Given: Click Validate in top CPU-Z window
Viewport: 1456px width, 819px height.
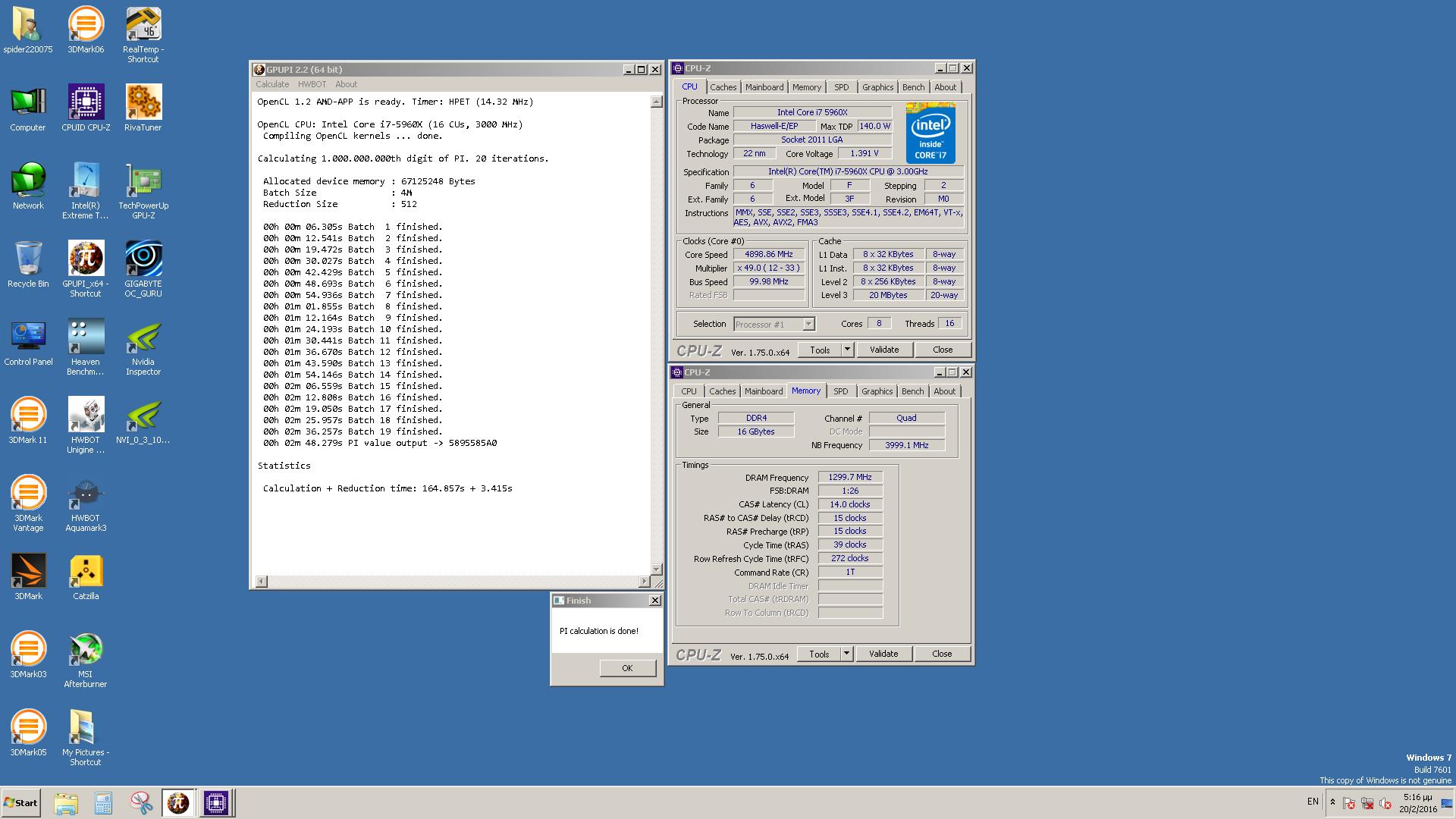Looking at the screenshot, I should tap(884, 350).
